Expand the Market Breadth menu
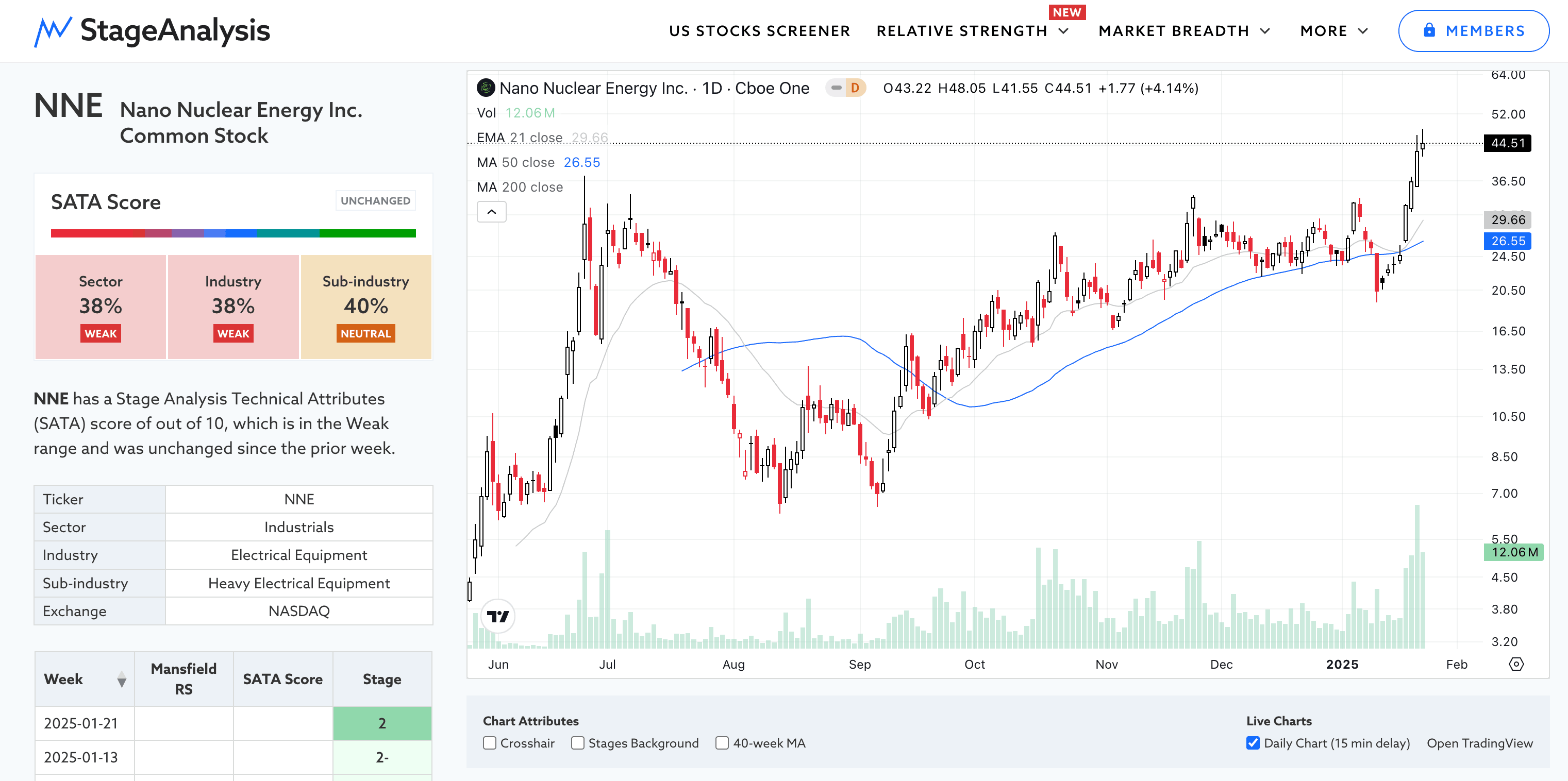The width and height of the screenshot is (1568, 781). [x=1184, y=31]
